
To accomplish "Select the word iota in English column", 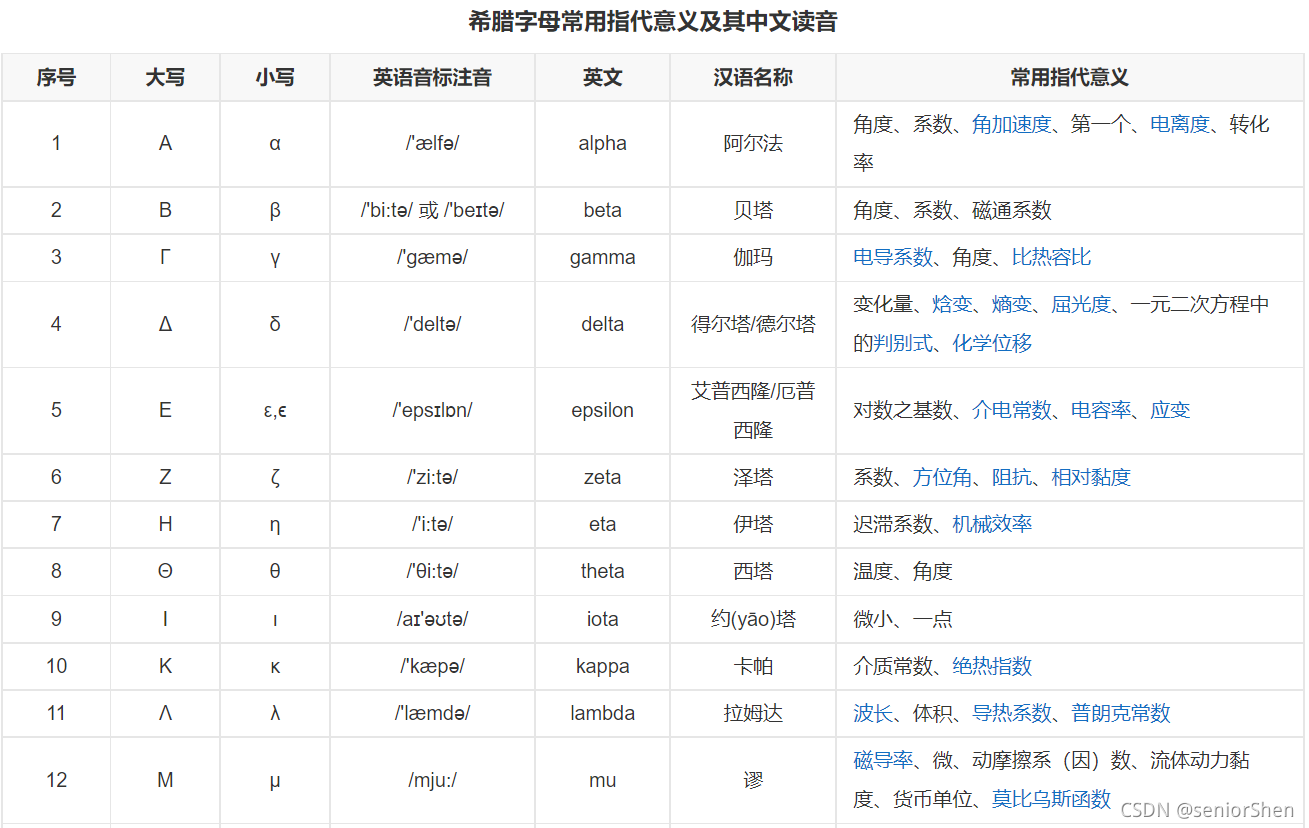I will [603, 619].
